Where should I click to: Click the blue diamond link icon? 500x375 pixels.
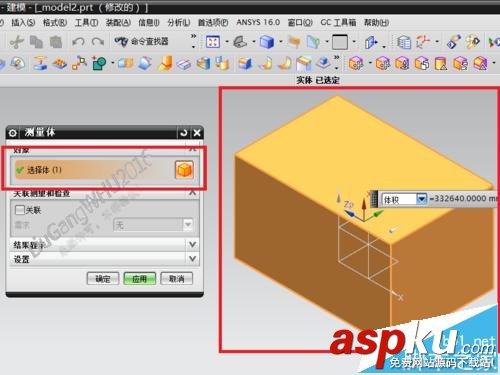454,42
